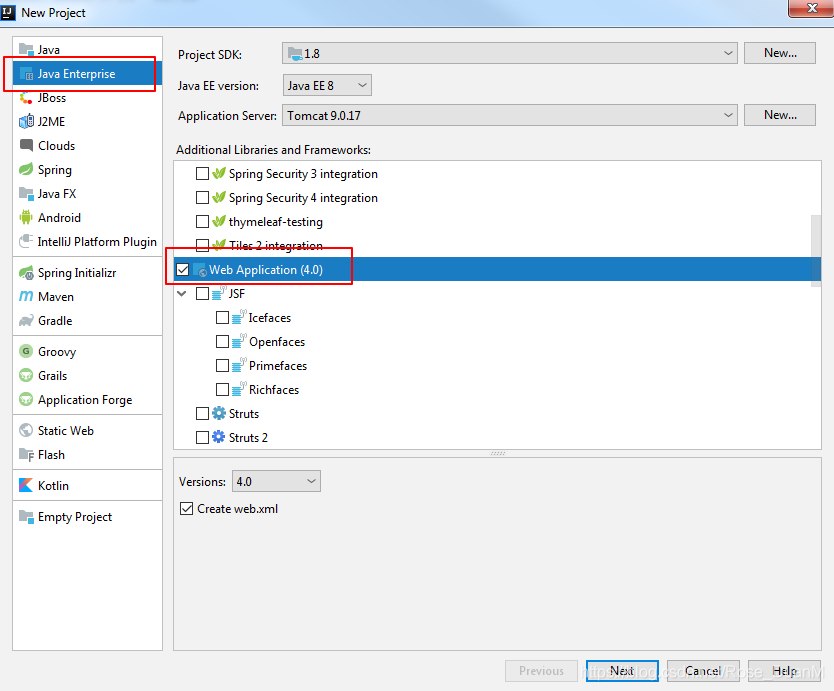The height and width of the screenshot is (691, 834).
Task: Select the 'Gradle' project type label
Action: click(x=55, y=321)
